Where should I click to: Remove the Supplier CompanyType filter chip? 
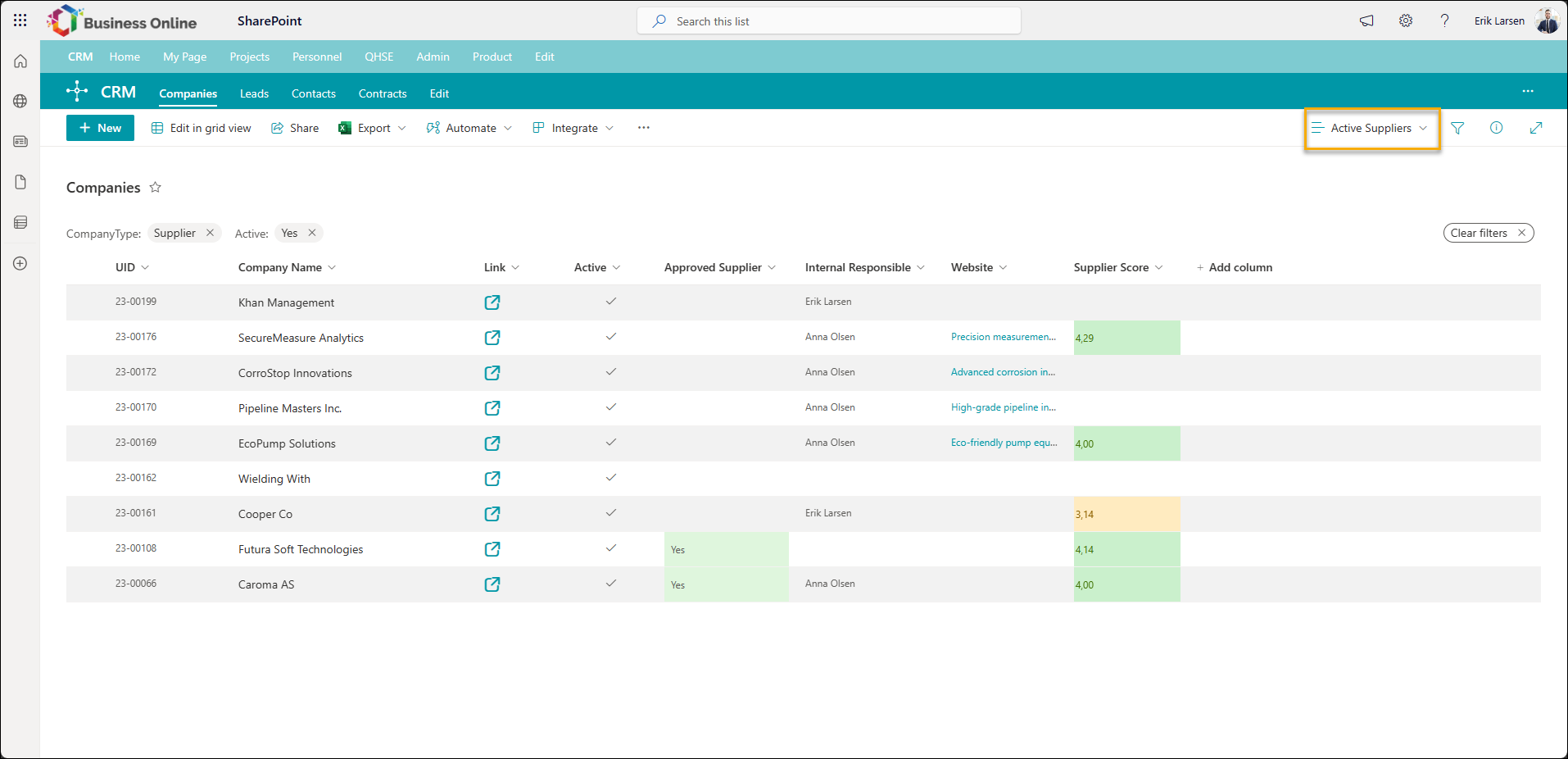[x=210, y=233]
